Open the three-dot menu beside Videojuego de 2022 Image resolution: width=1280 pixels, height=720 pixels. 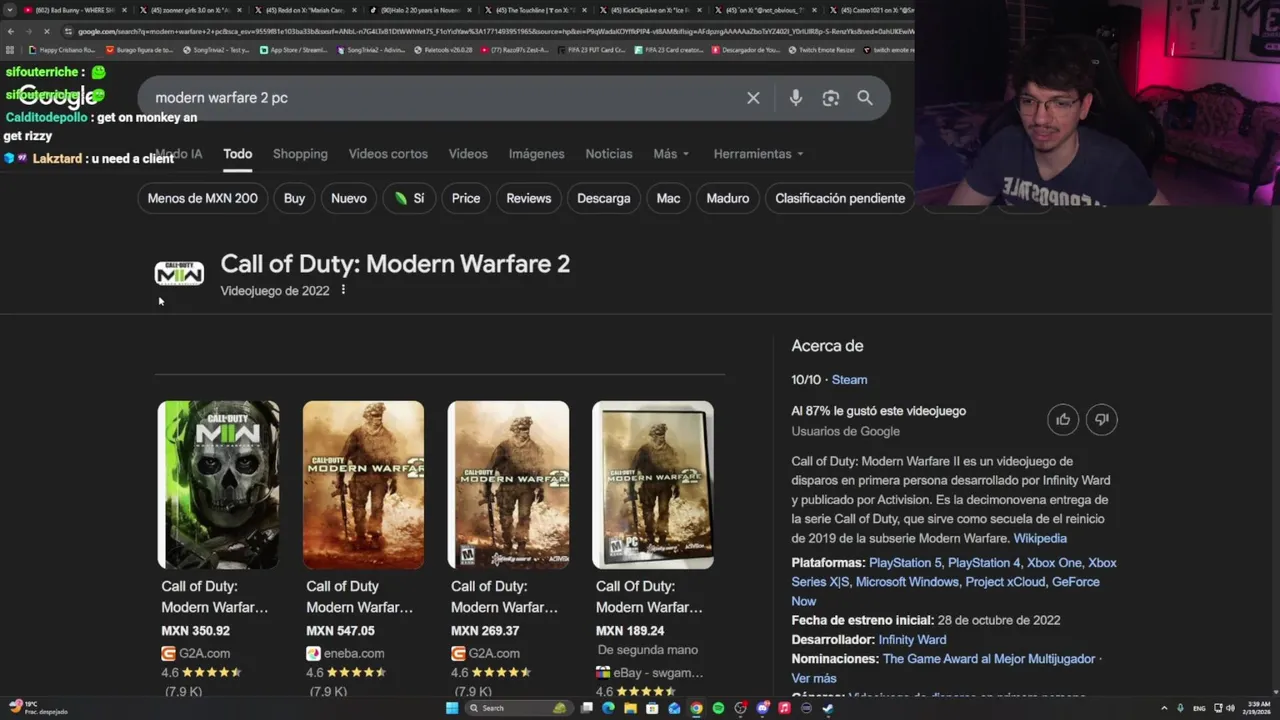343,290
